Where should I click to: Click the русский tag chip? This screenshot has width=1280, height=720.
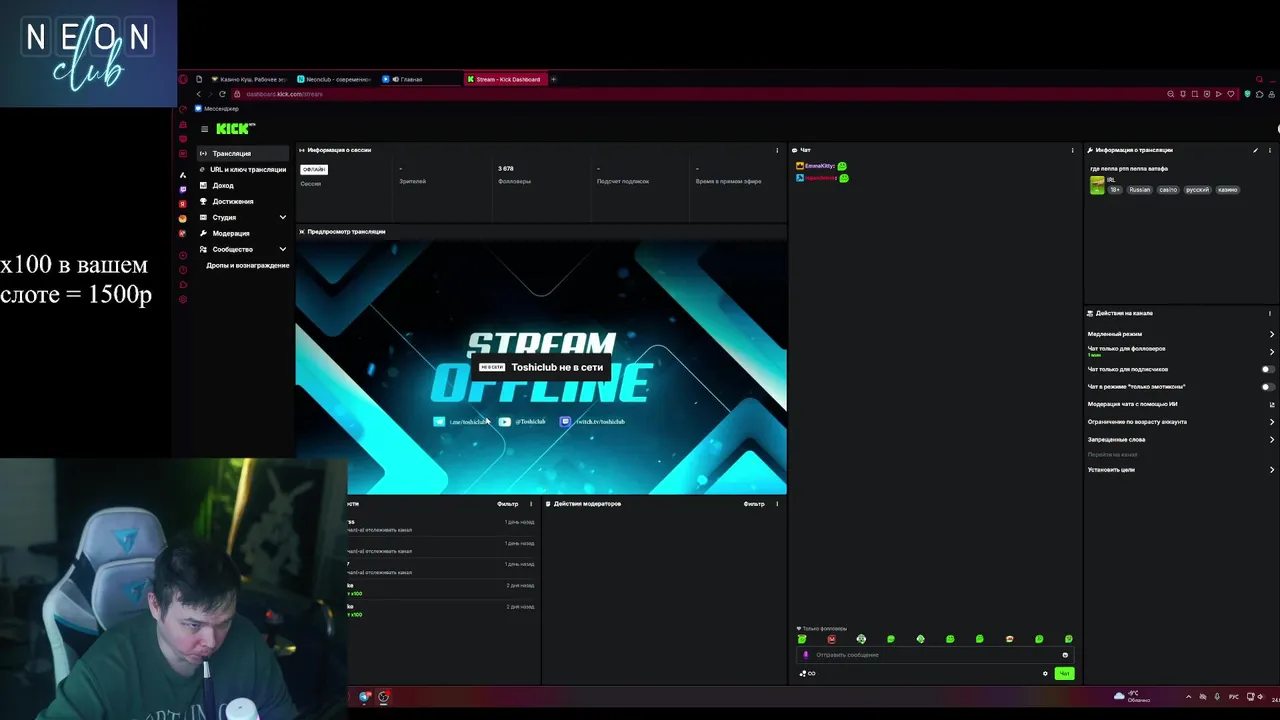pos(1197,190)
